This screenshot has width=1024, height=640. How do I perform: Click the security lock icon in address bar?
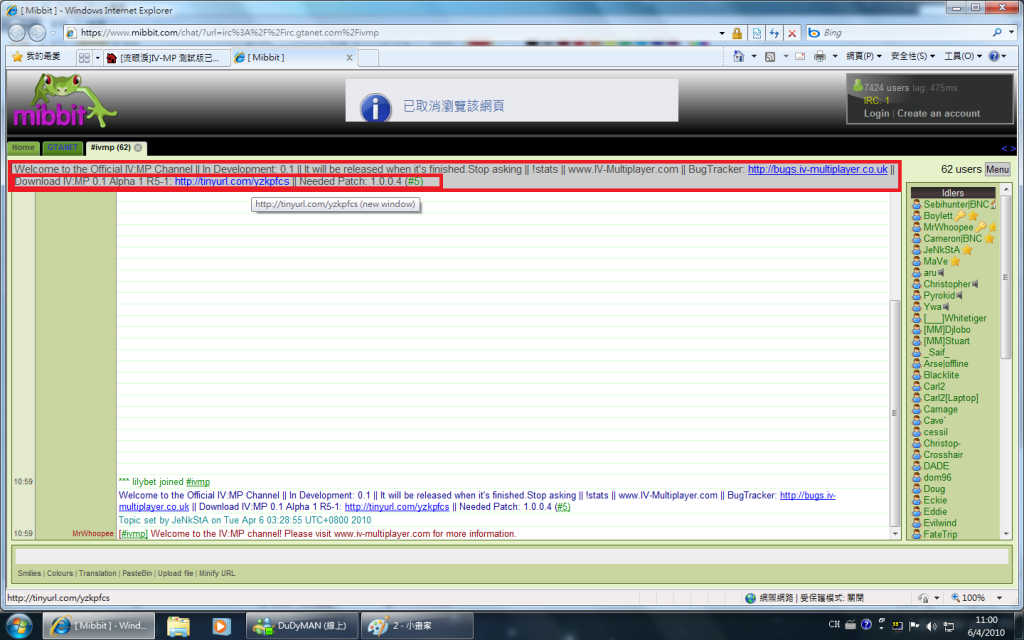pos(737,32)
